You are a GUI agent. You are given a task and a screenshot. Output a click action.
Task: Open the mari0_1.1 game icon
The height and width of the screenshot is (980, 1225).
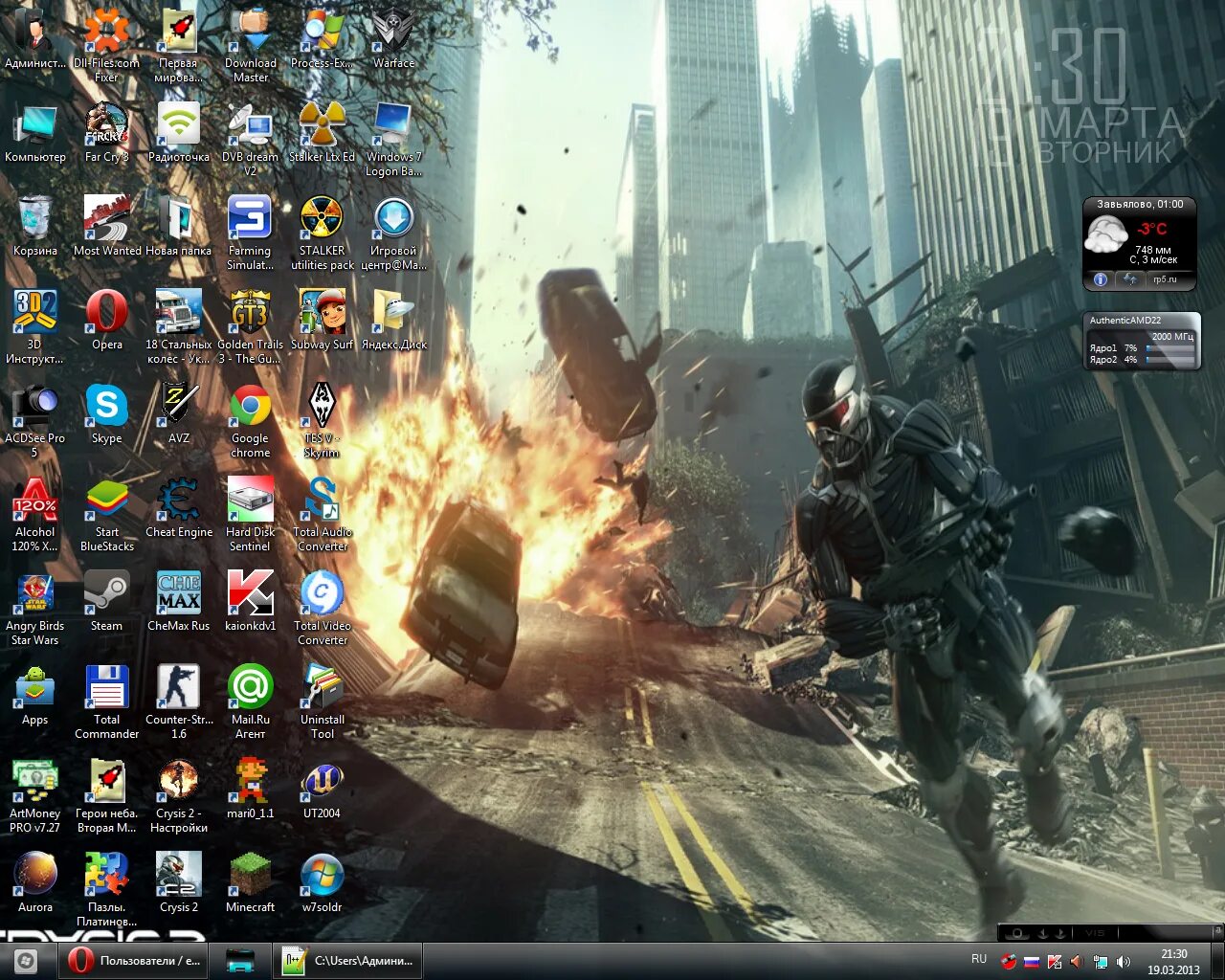tap(250, 789)
